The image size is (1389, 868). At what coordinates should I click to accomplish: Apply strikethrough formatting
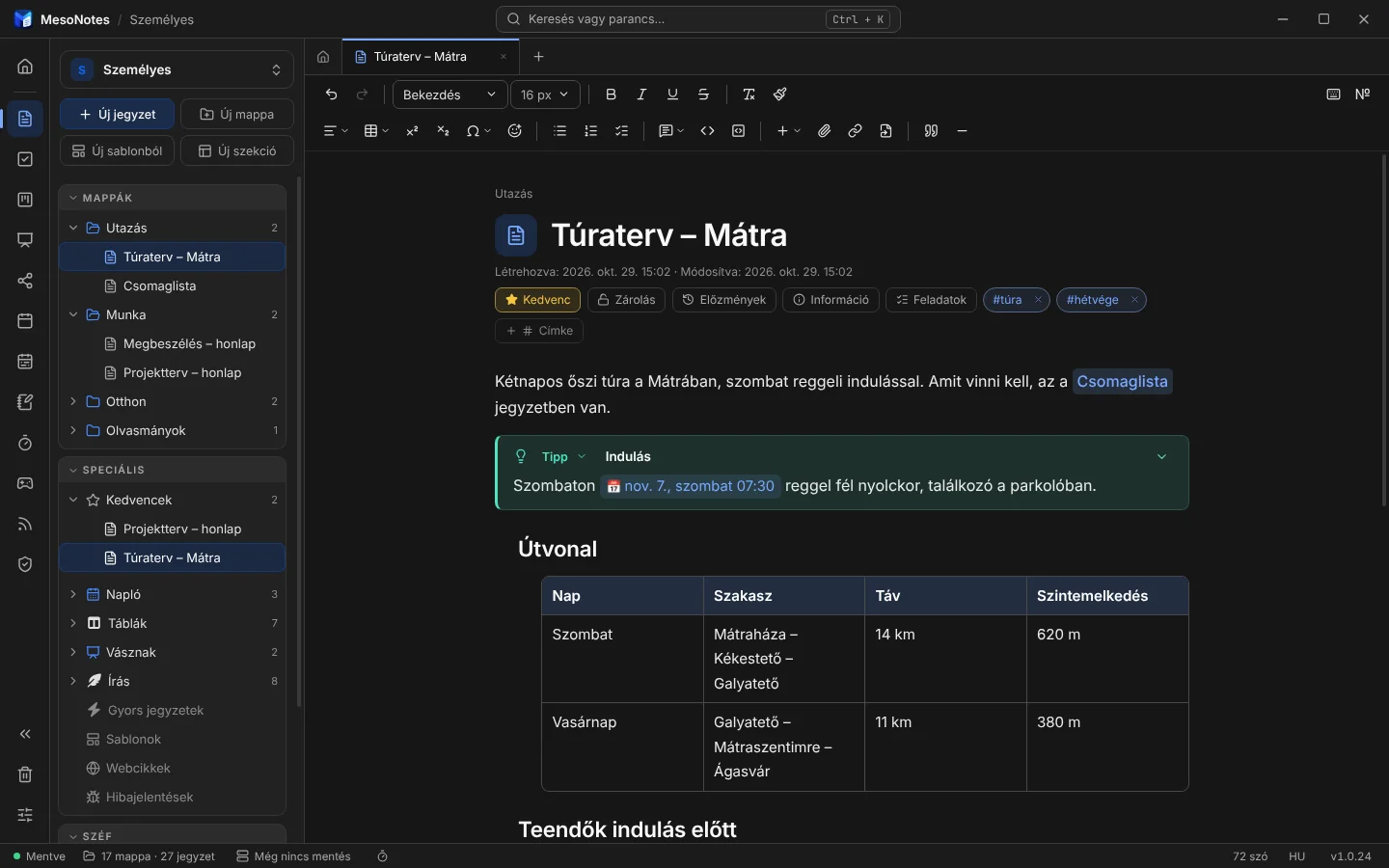tap(703, 95)
